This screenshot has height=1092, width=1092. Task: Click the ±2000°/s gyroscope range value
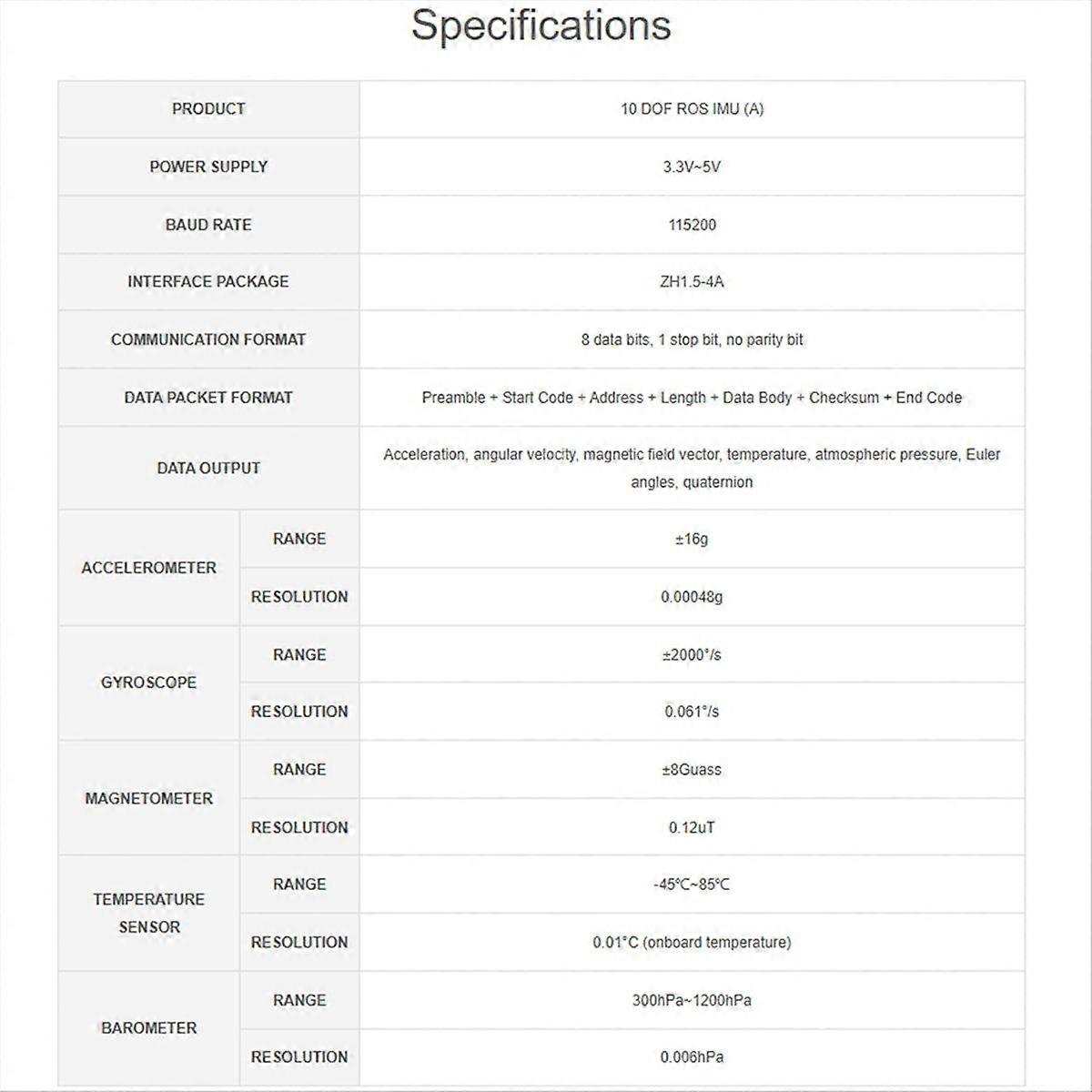coord(692,655)
